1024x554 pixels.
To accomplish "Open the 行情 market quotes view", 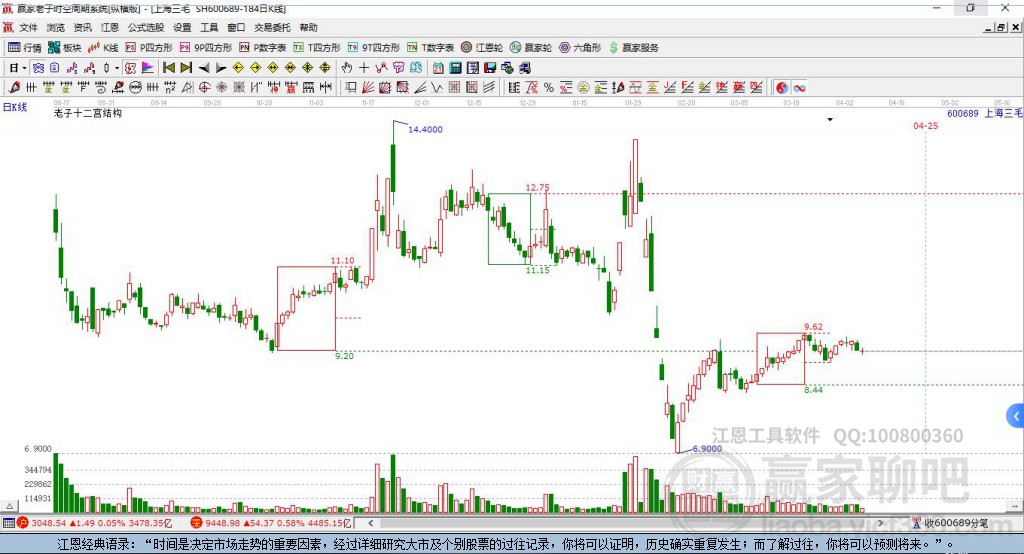I will (24, 48).
